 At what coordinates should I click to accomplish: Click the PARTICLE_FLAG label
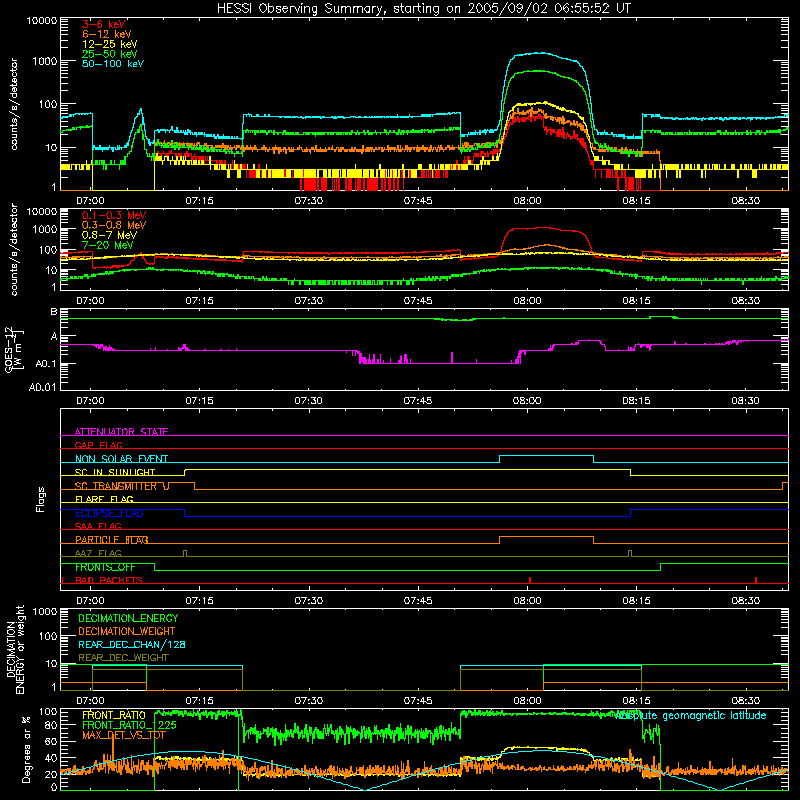[x=112, y=540]
